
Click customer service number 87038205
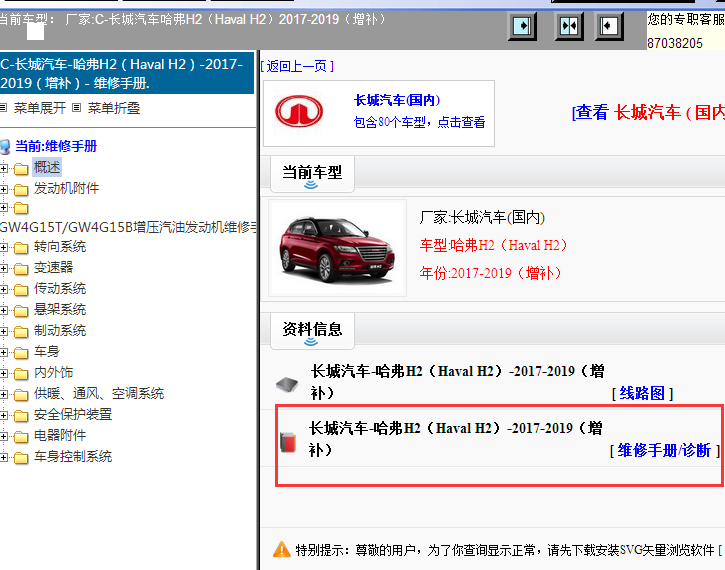pos(675,43)
